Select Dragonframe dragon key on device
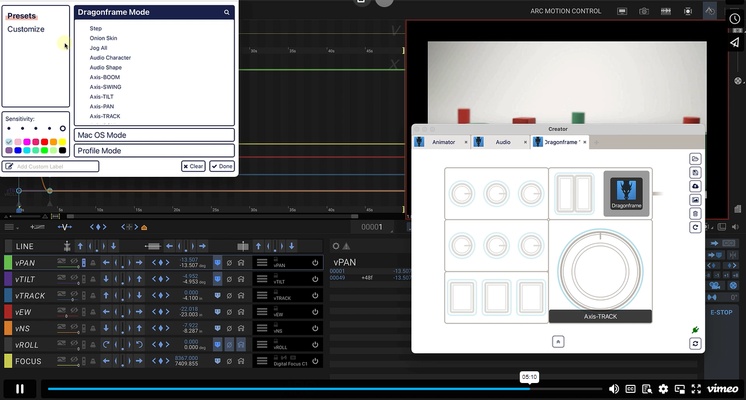This screenshot has height=400, width=746. 626,193
